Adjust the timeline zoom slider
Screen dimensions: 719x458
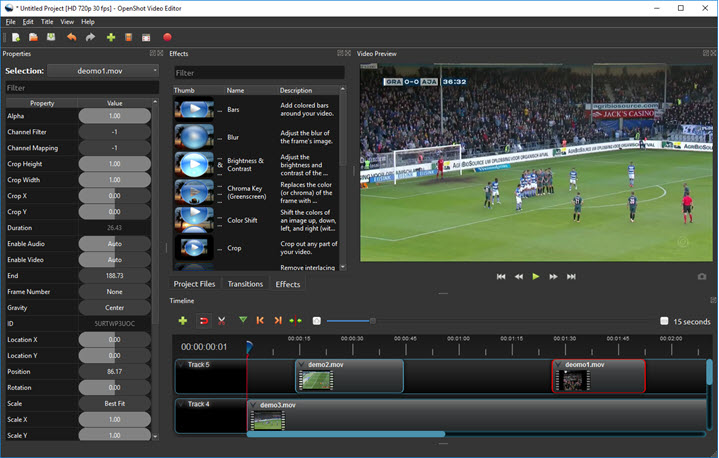[372, 321]
